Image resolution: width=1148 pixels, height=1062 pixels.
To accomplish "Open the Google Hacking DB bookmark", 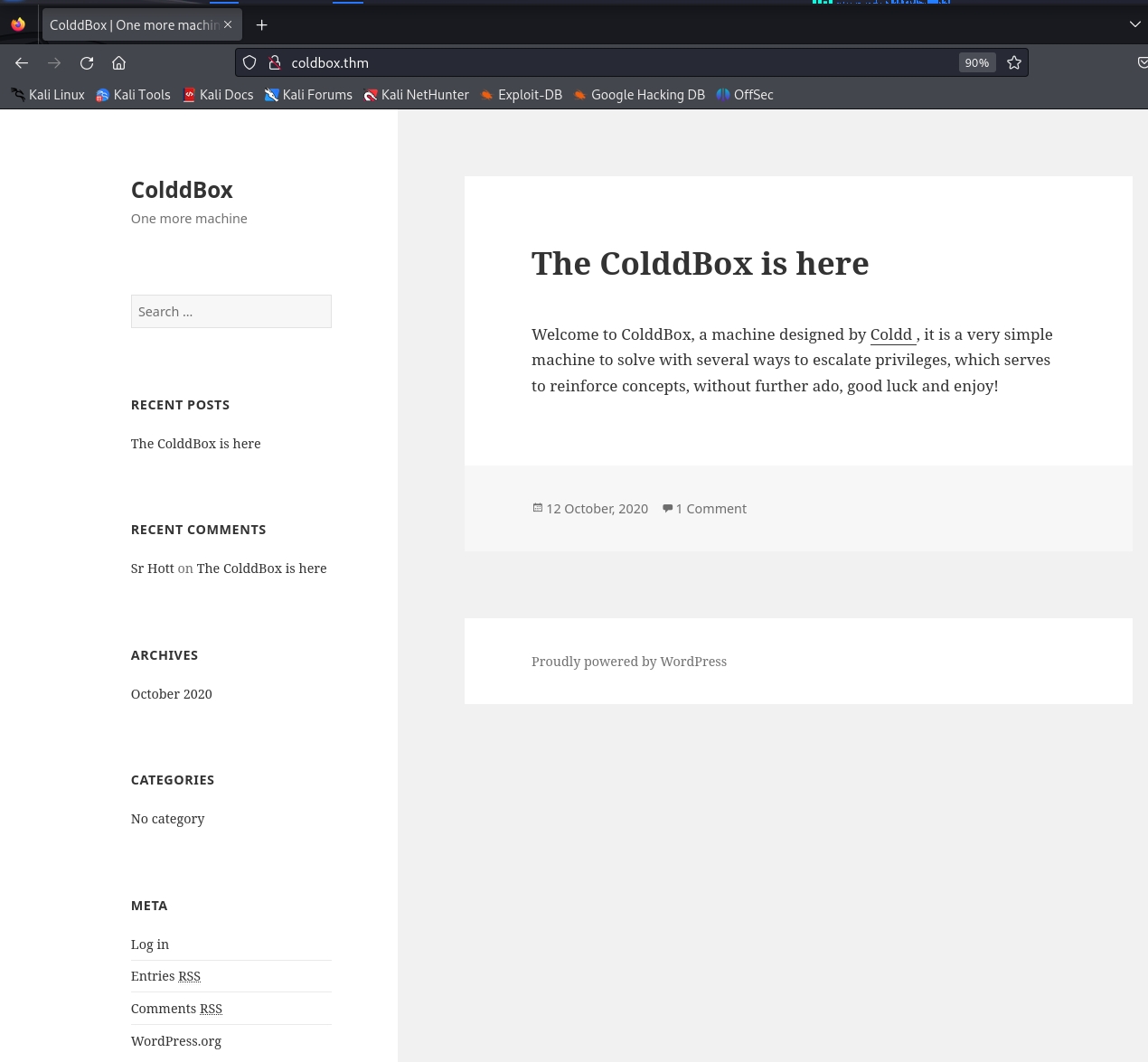I will pos(638,95).
